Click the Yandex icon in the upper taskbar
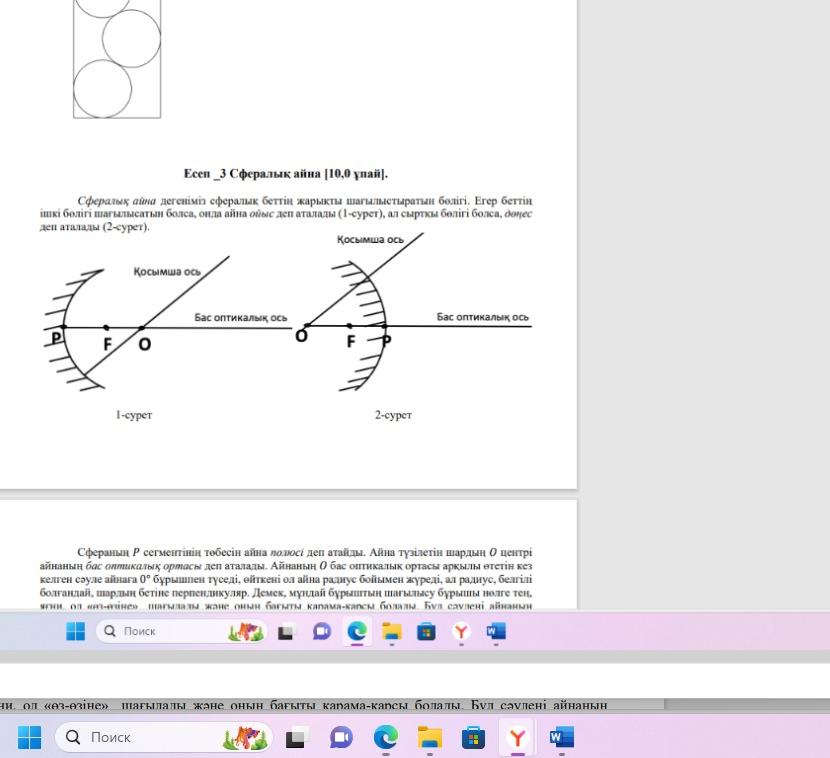Screen dimensions: 830x758 461,631
